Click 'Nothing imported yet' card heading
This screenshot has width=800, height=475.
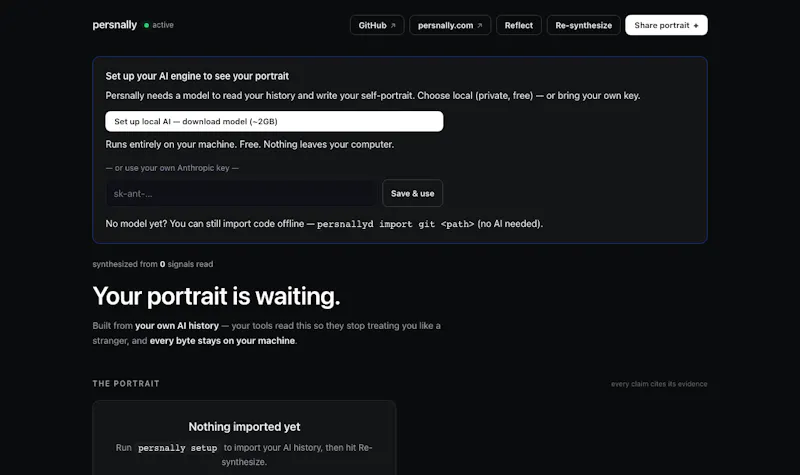(244, 427)
